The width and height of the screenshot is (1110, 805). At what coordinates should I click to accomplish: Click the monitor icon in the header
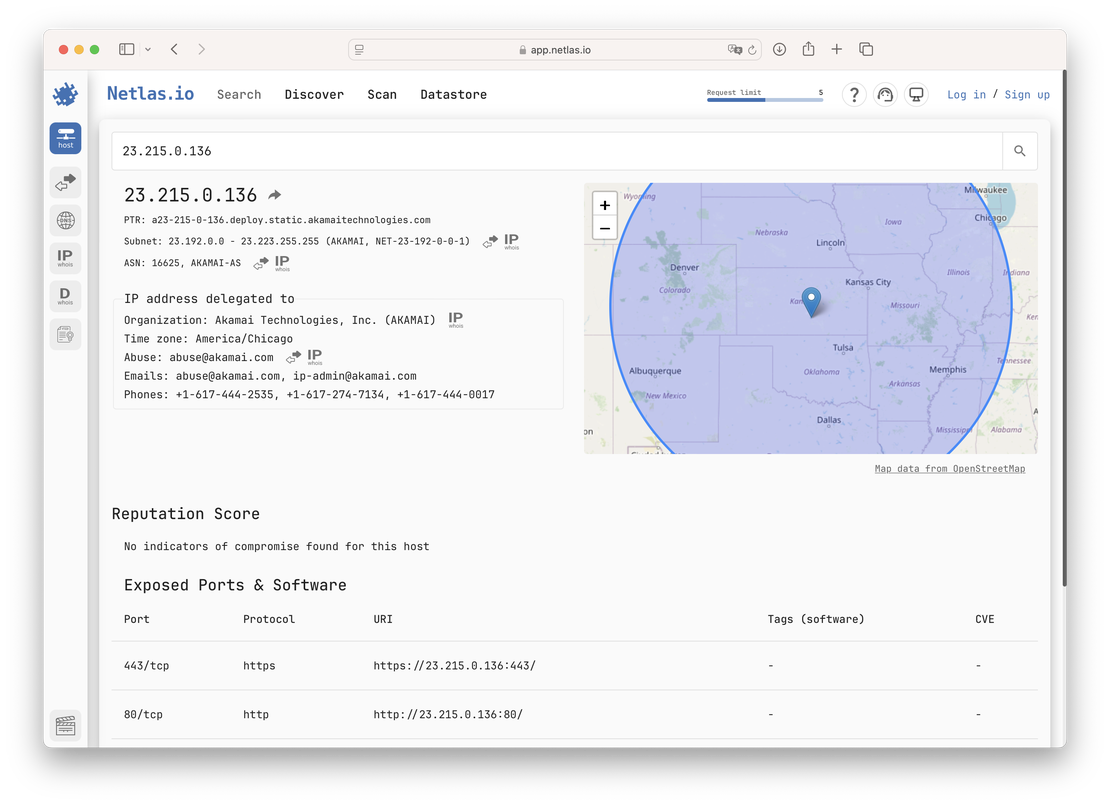point(916,94)
